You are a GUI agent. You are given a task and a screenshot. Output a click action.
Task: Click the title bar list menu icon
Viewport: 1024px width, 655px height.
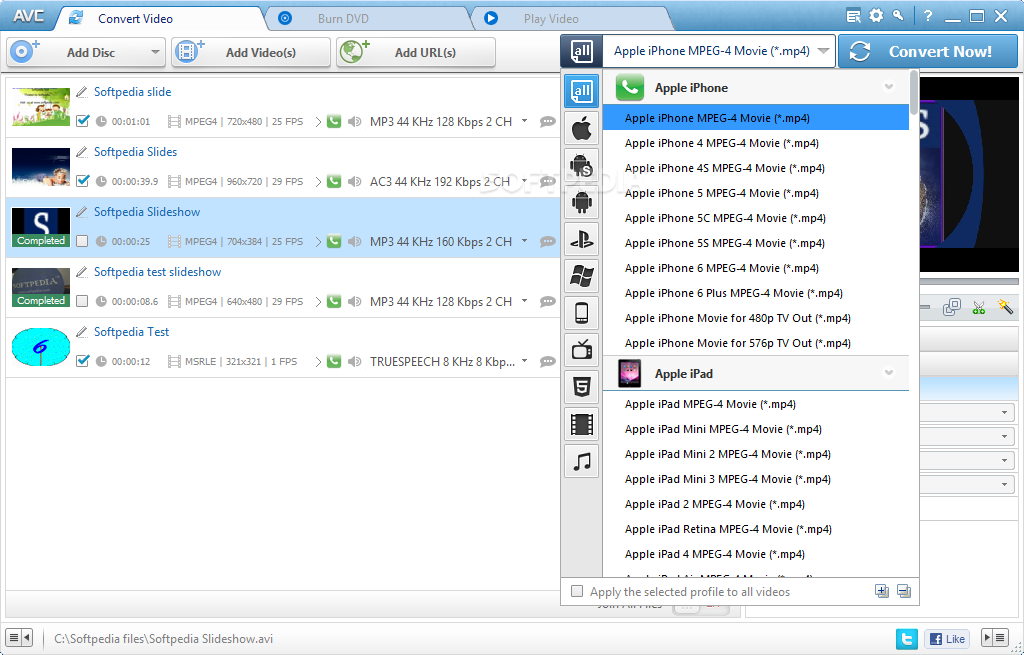coord(853,16)
